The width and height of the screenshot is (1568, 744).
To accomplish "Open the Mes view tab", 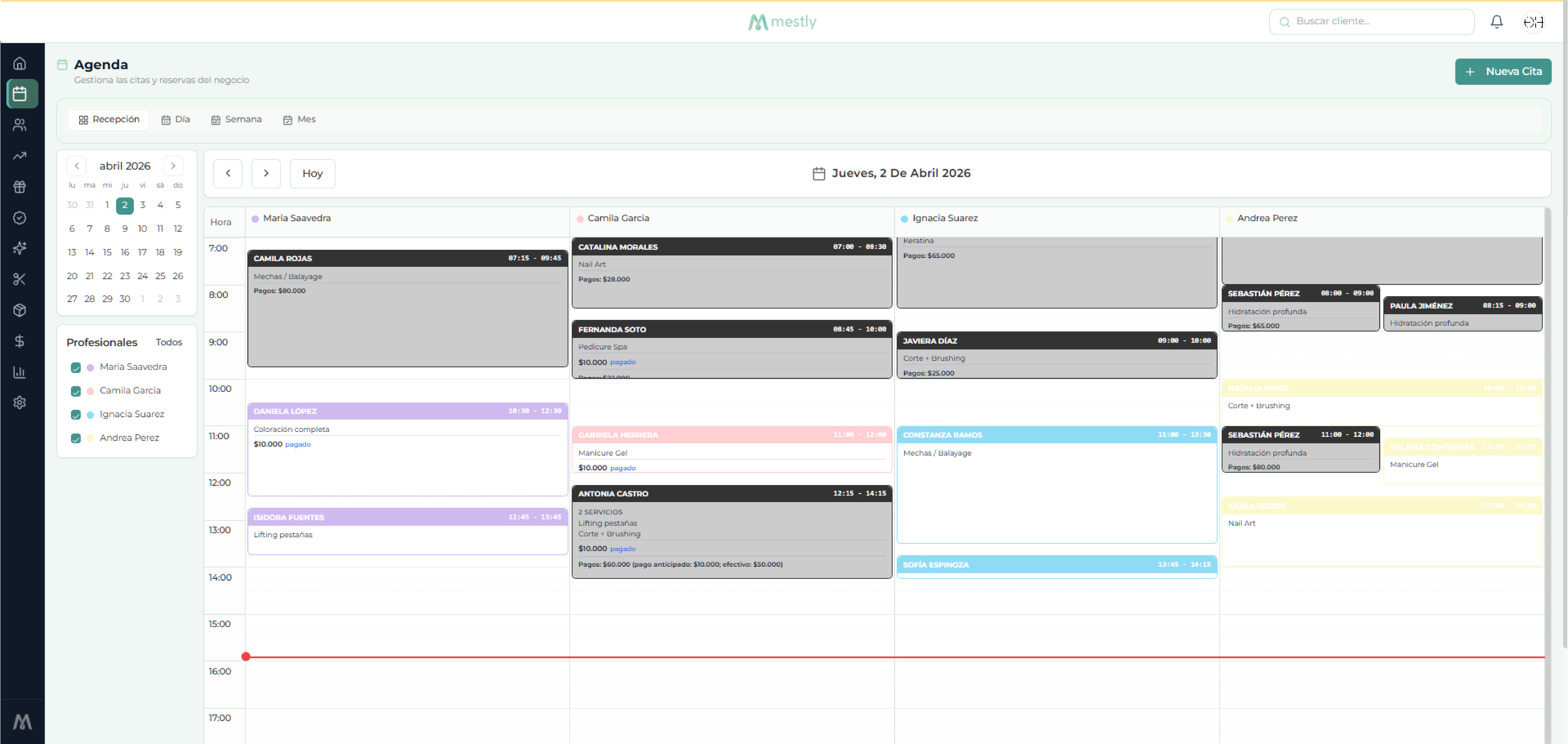I will [299, 119].
